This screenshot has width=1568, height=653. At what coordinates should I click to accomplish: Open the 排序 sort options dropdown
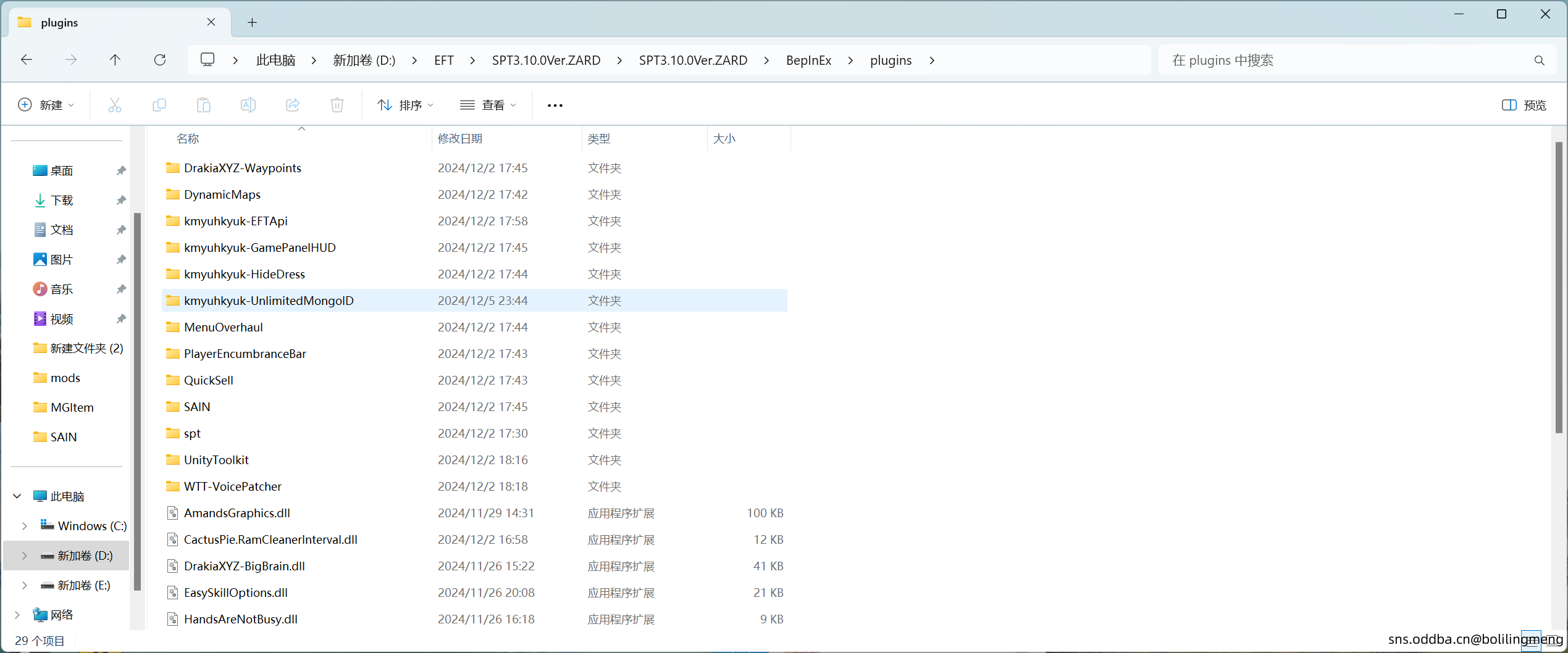tap(405, 104)
